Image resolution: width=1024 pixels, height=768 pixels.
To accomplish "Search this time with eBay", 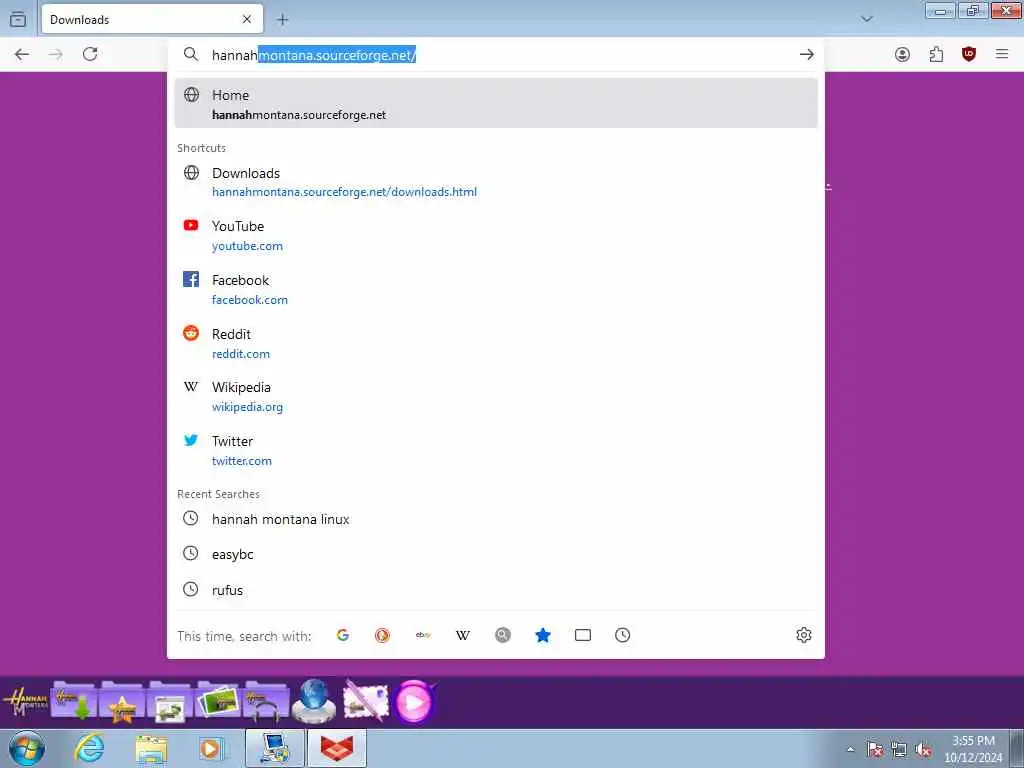I will 423,635.
